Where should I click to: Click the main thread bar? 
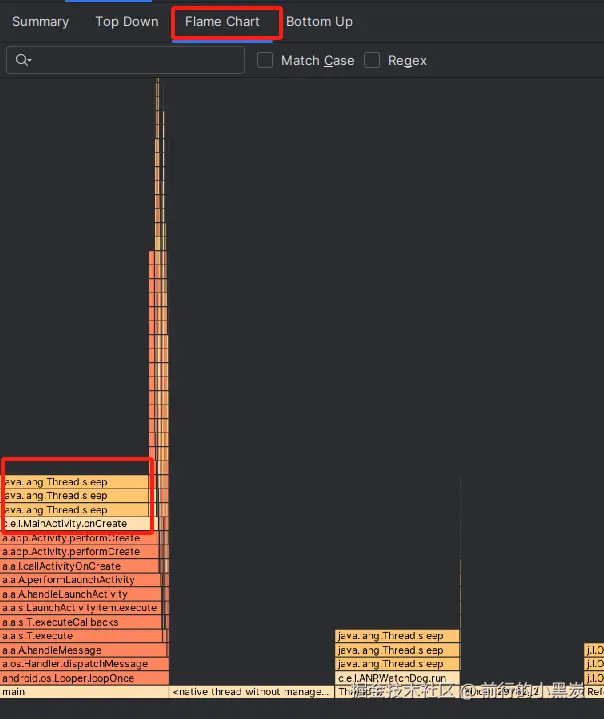[x=84, y=692]
